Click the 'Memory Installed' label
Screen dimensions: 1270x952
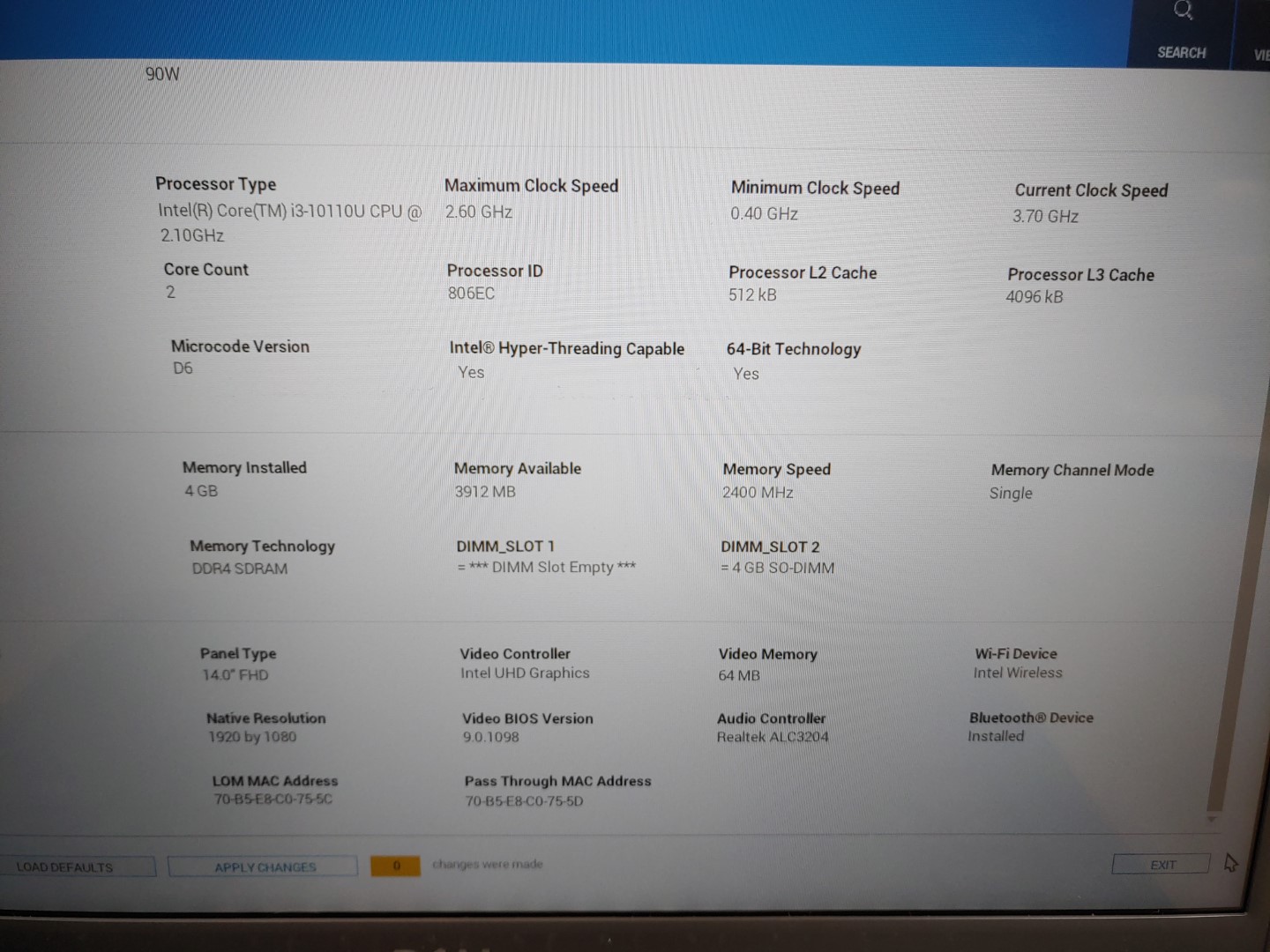coord(244,467)
